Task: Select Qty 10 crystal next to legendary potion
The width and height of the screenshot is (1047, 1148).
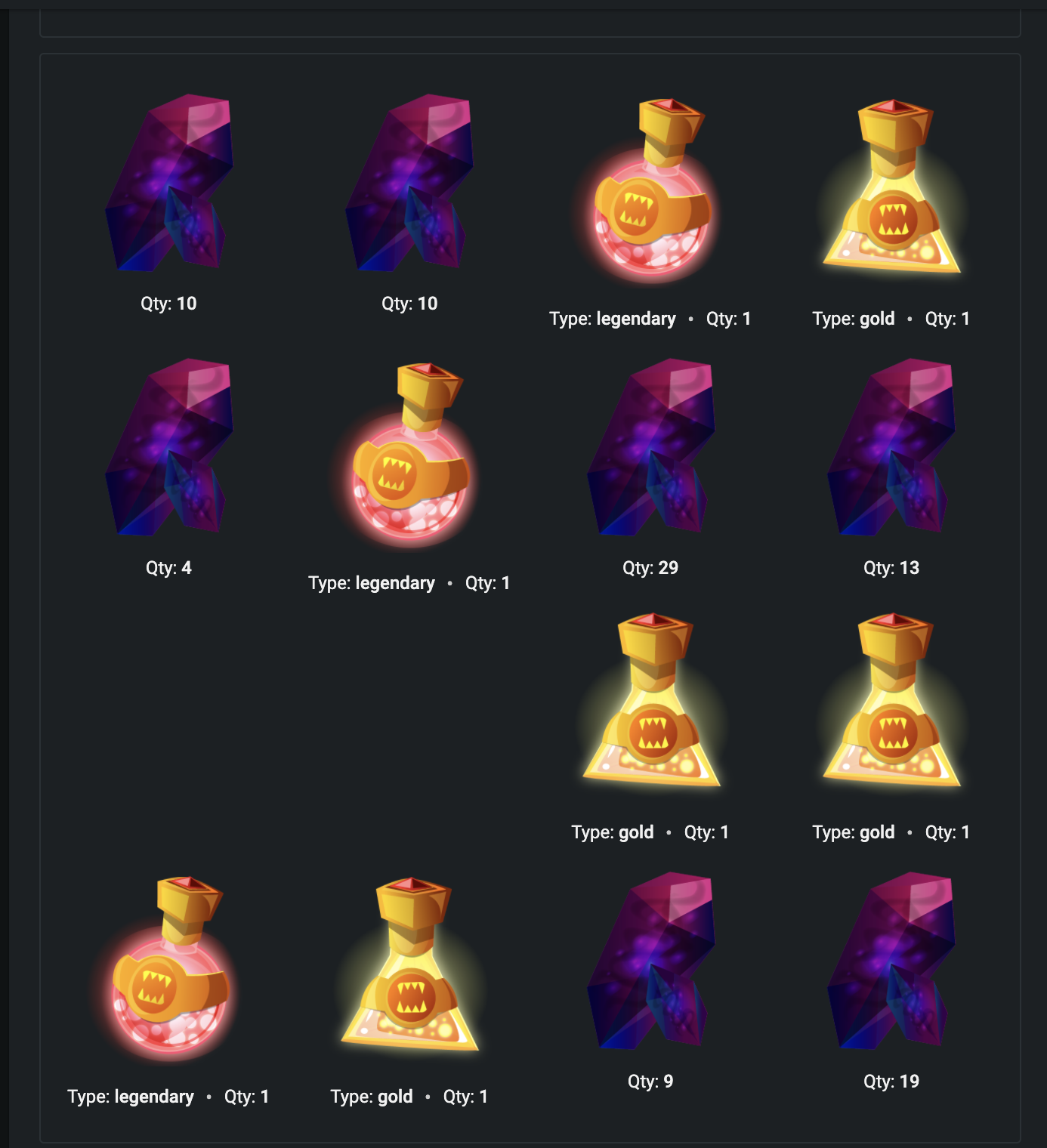Action: coord(409,183)
